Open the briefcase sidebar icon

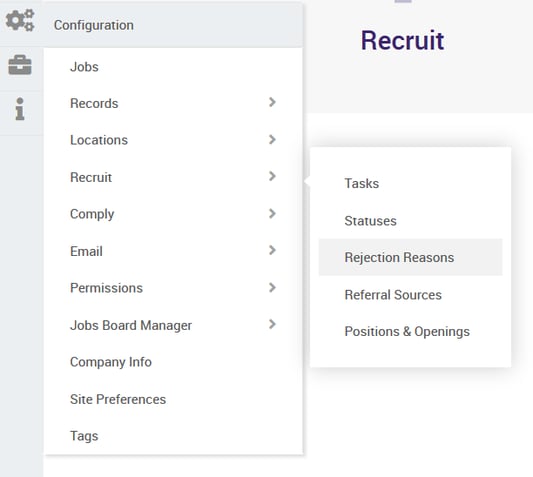pos(20,65)
